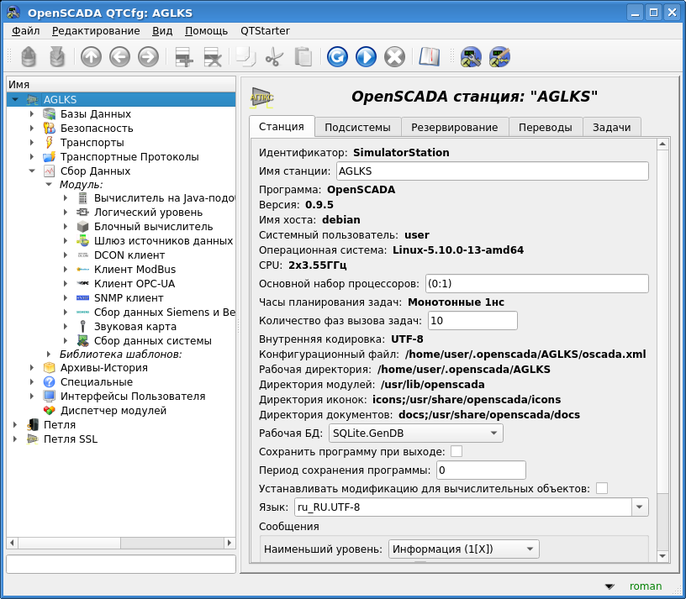Toggle Сохранить программу при выходе checkbox
The width and height of the screenshot is (686, 599).
tap(456, 451)
